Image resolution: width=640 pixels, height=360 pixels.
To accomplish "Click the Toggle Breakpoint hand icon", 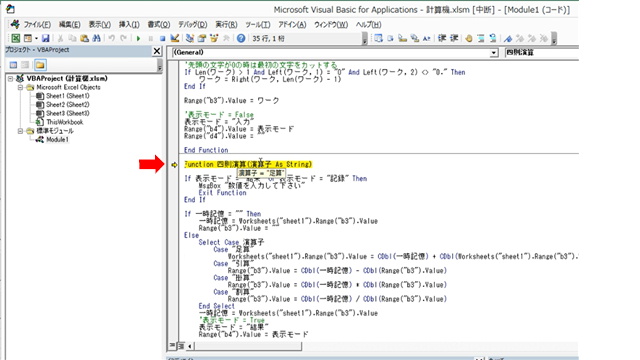I will tap(469, 38).
